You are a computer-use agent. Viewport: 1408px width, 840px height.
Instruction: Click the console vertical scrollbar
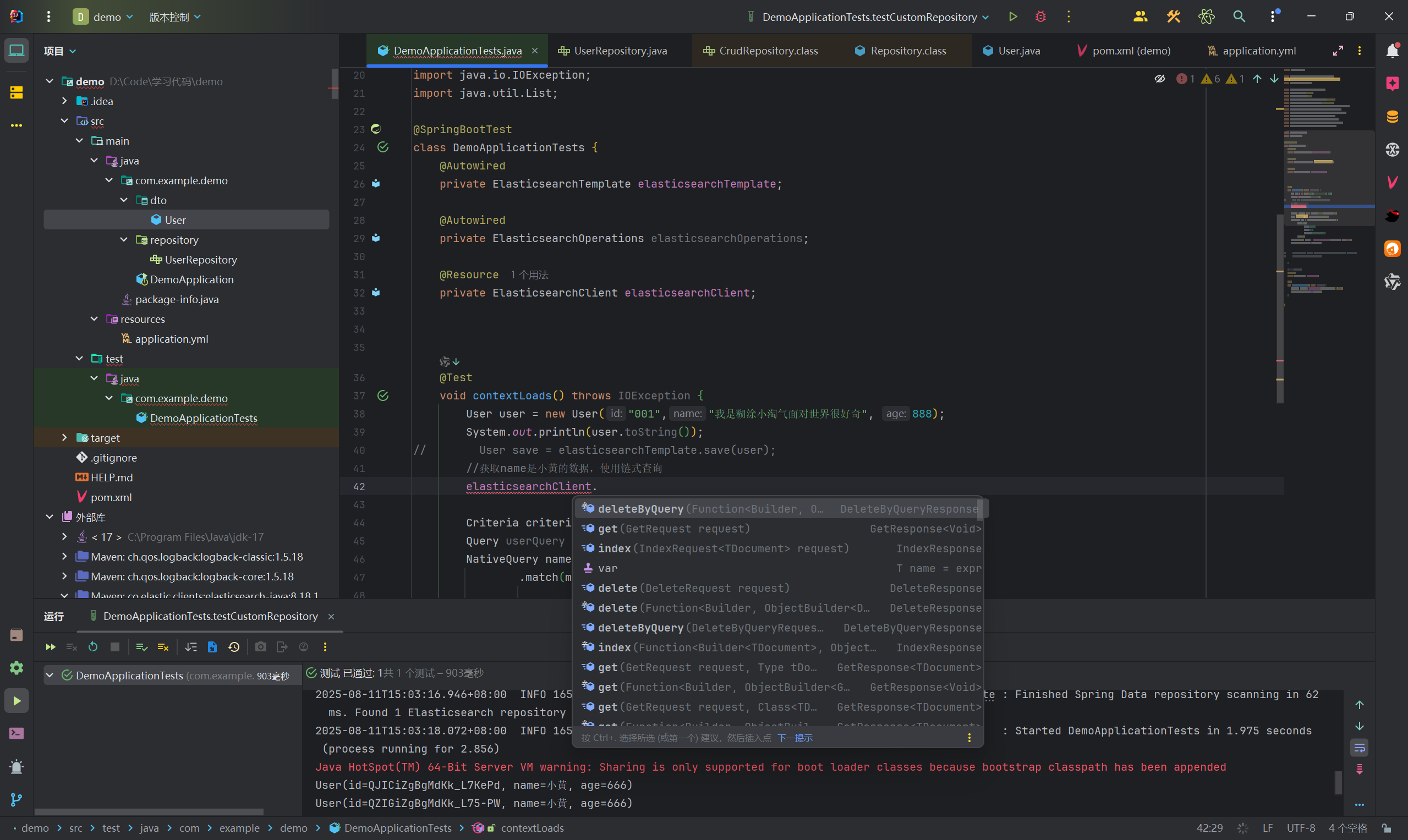pos(1338,782)
